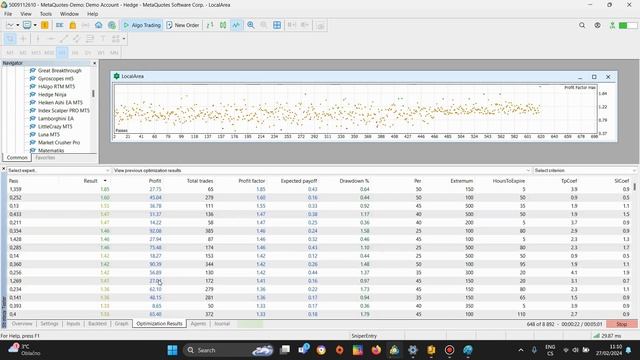Tile windows with the grid icon
This screenshot has width=640, height=360.
(x=277, y=25)
